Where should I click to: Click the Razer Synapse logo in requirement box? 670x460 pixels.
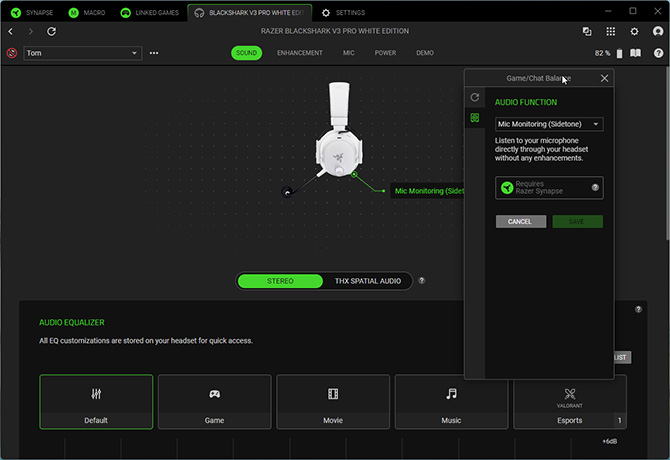(x=507, y=188)
